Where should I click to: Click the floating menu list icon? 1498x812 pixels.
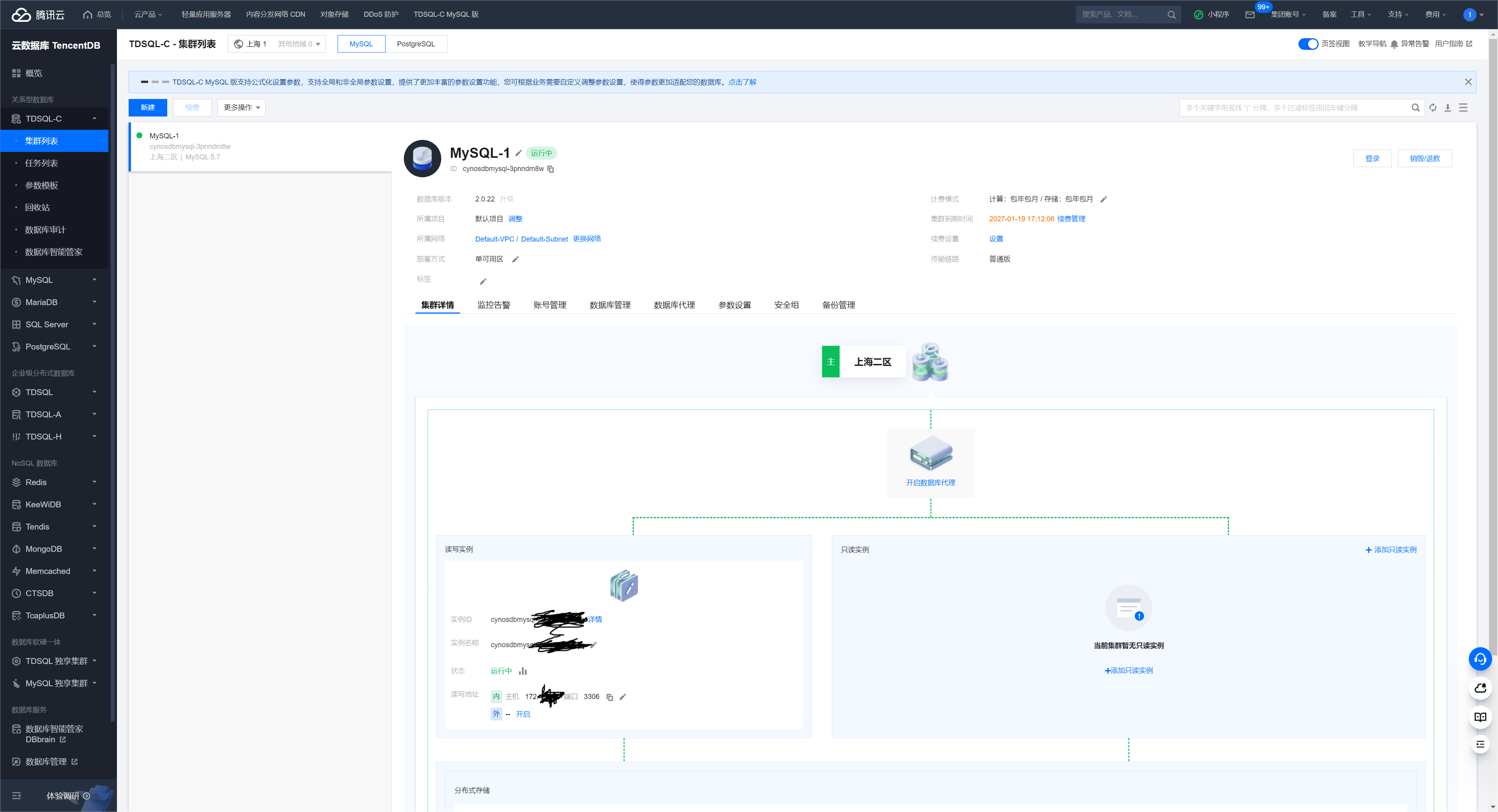pyautogui.click(x=1480, y=745)
